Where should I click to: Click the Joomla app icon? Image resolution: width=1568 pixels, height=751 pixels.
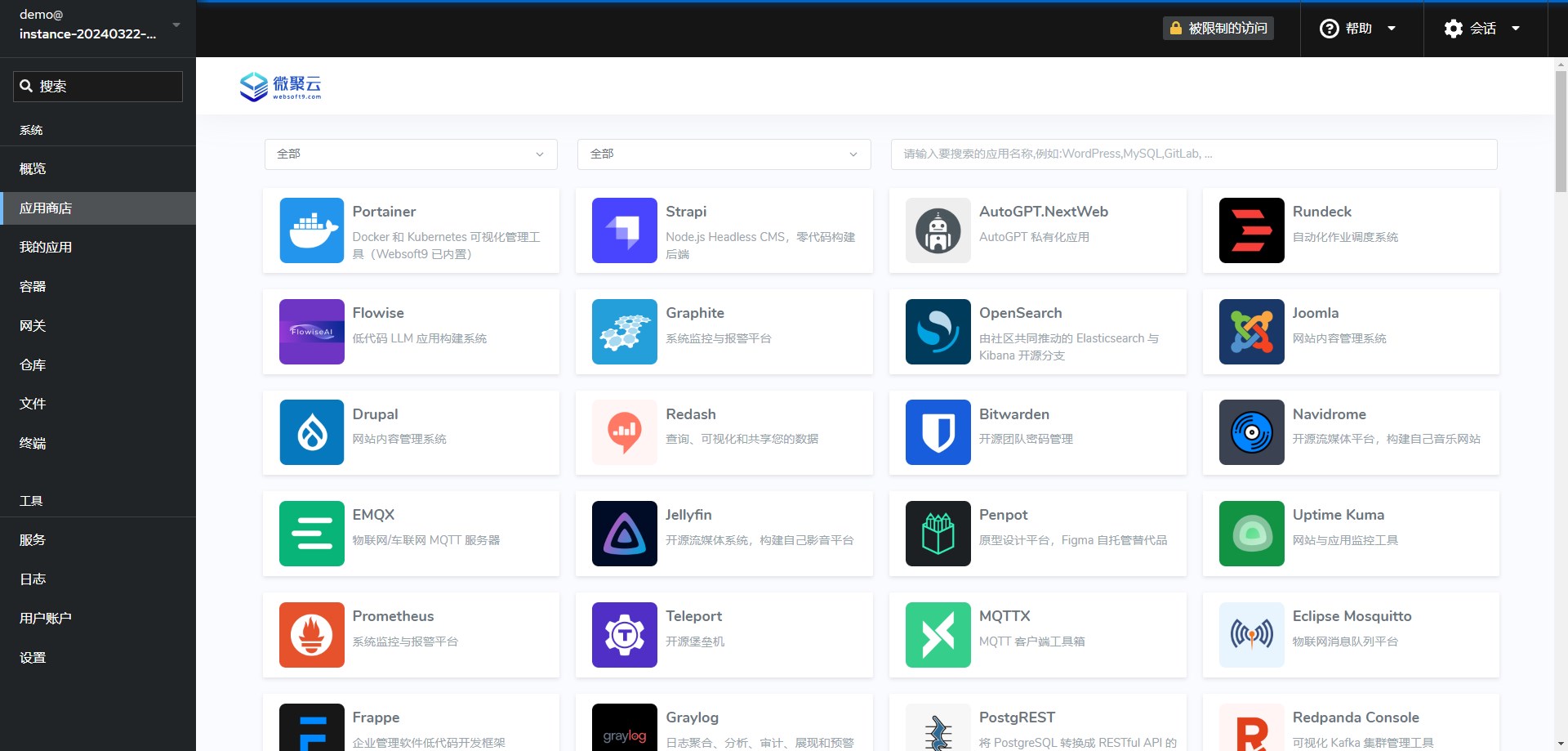[x=1252, y=332]
